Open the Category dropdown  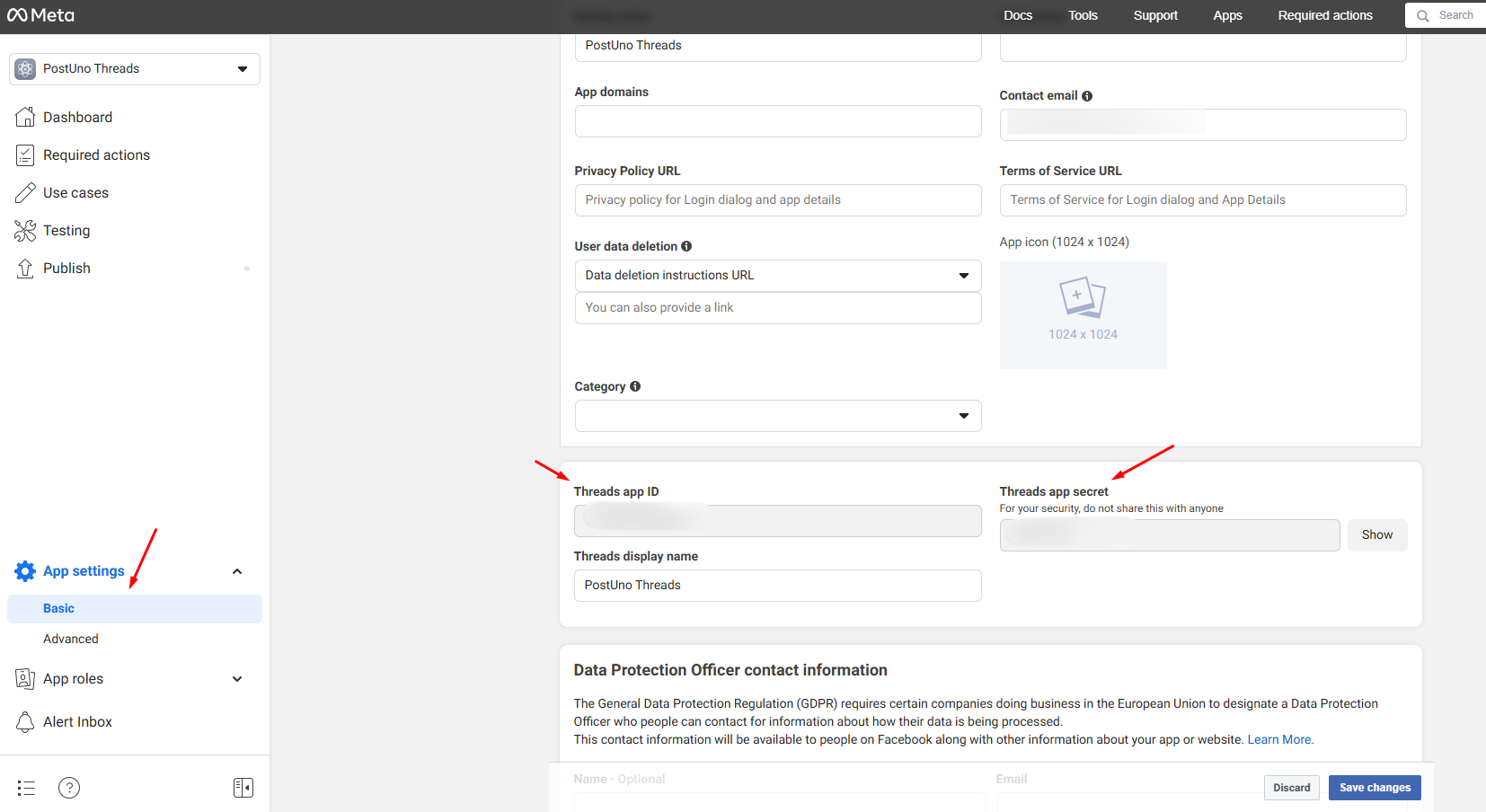(777, 416)
